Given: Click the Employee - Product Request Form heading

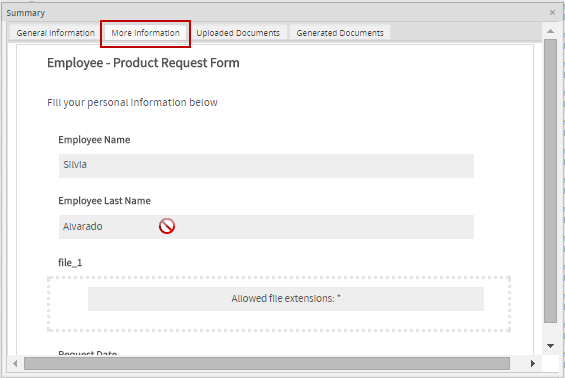Looking at the screenshot, I should click(143, 63).
